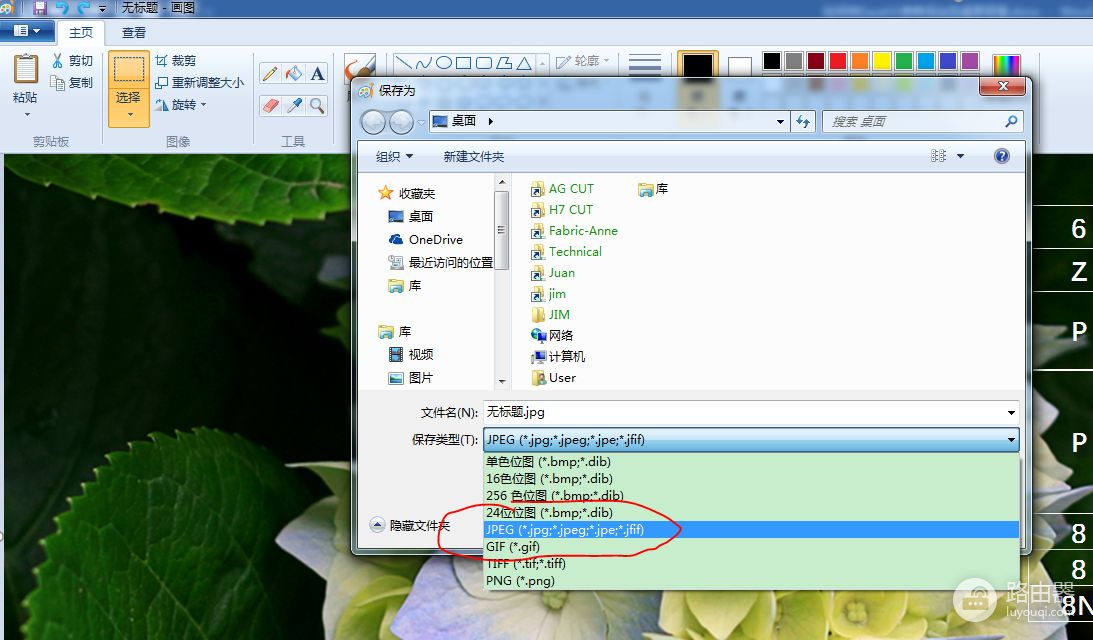Viewport: 1093px width, 640px height.
Task: Select 视频 library in navigation pane
Action: 411,354
